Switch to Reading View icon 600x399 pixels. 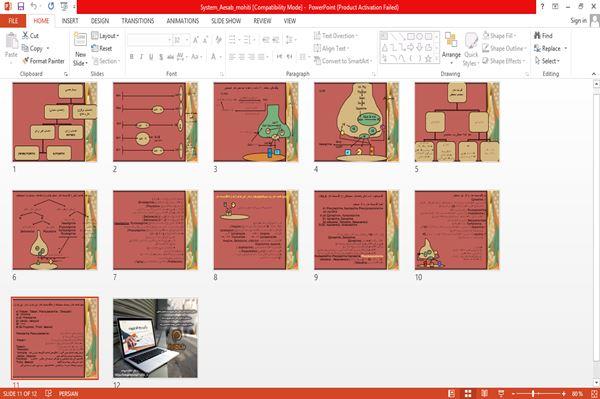(x=484, y=393)
